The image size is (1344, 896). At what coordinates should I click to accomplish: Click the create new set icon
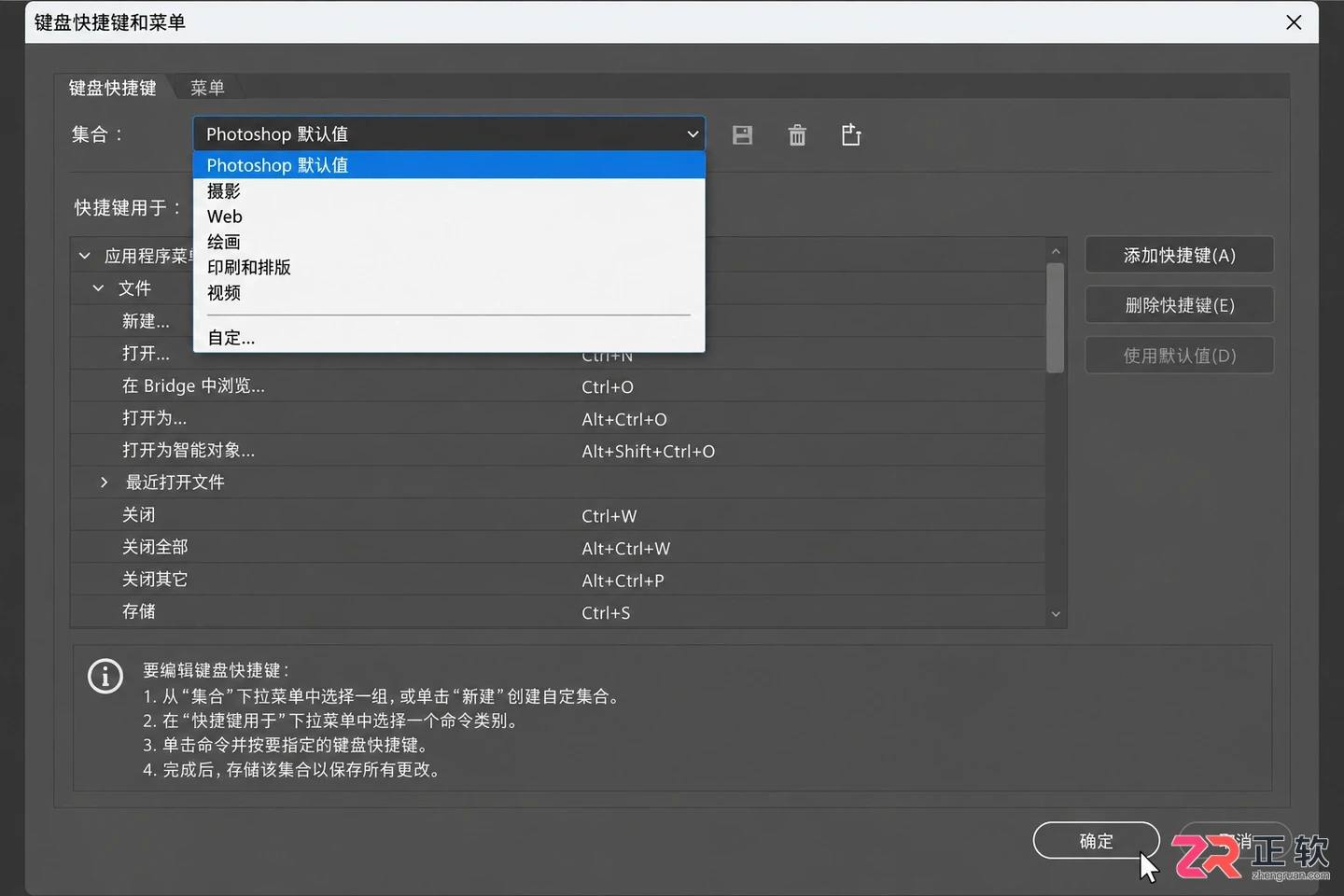point(851,135)
